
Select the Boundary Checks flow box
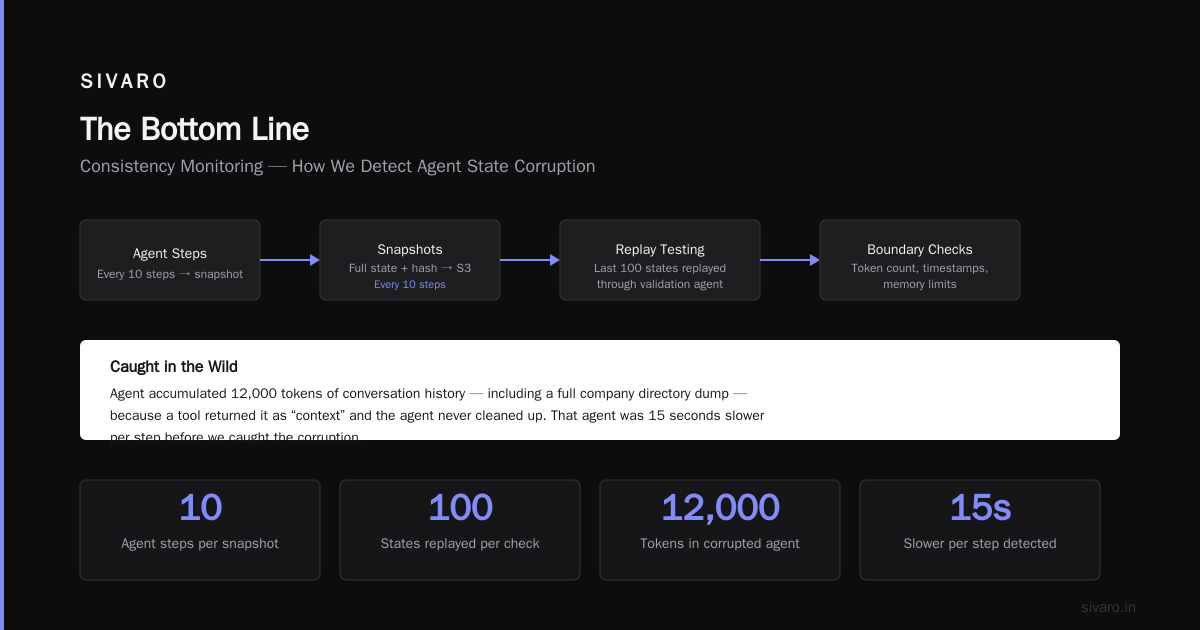tap(920, 260)
